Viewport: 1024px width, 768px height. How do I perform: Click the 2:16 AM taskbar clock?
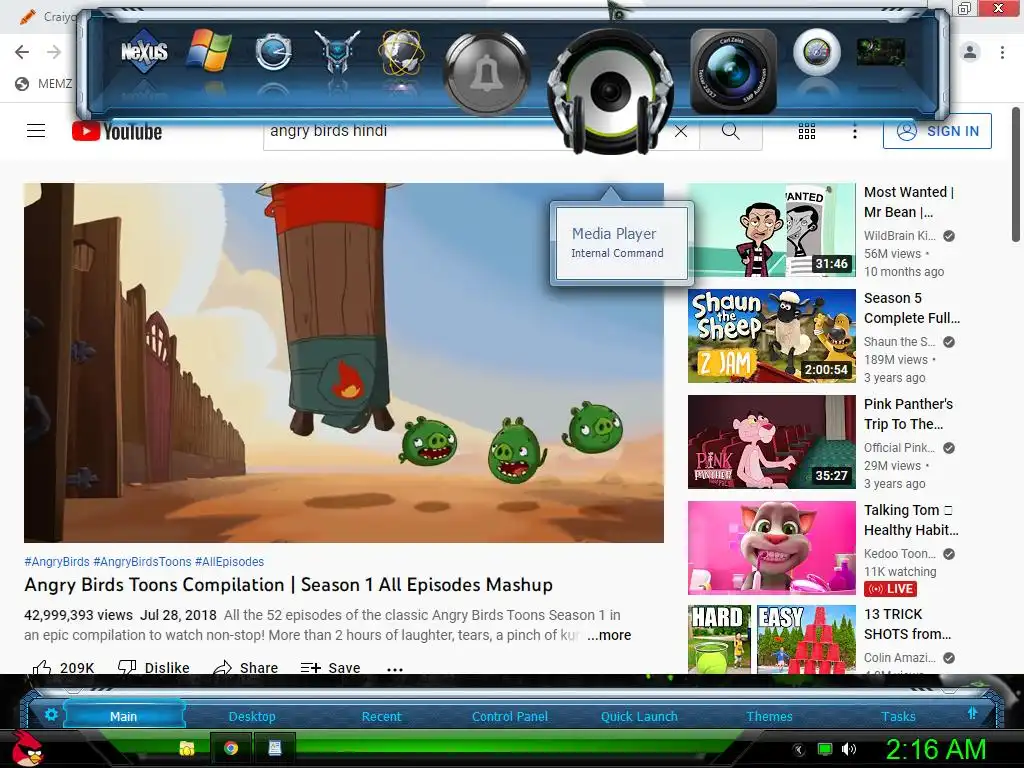coord(935,749)
